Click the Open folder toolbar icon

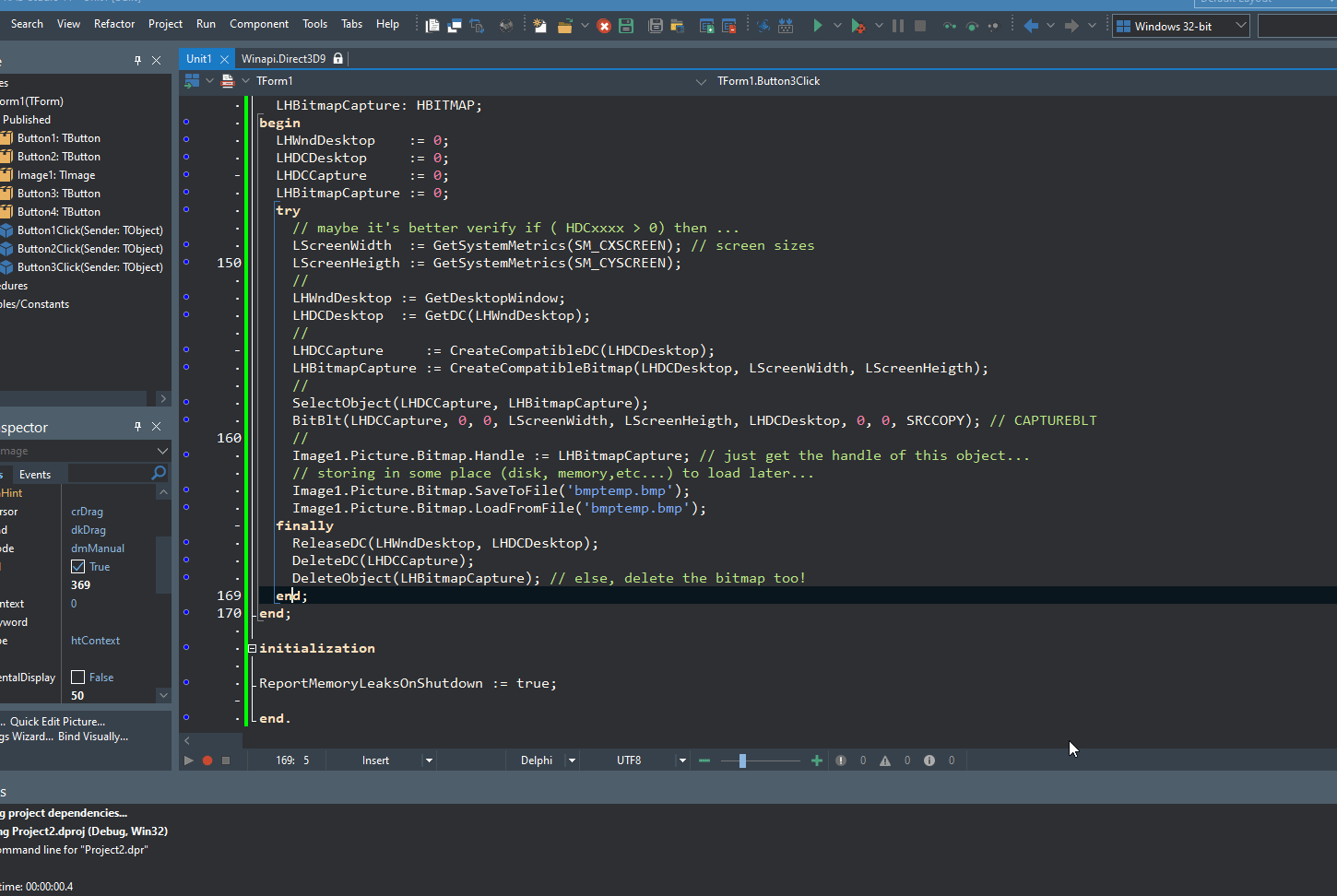(564, 26)
